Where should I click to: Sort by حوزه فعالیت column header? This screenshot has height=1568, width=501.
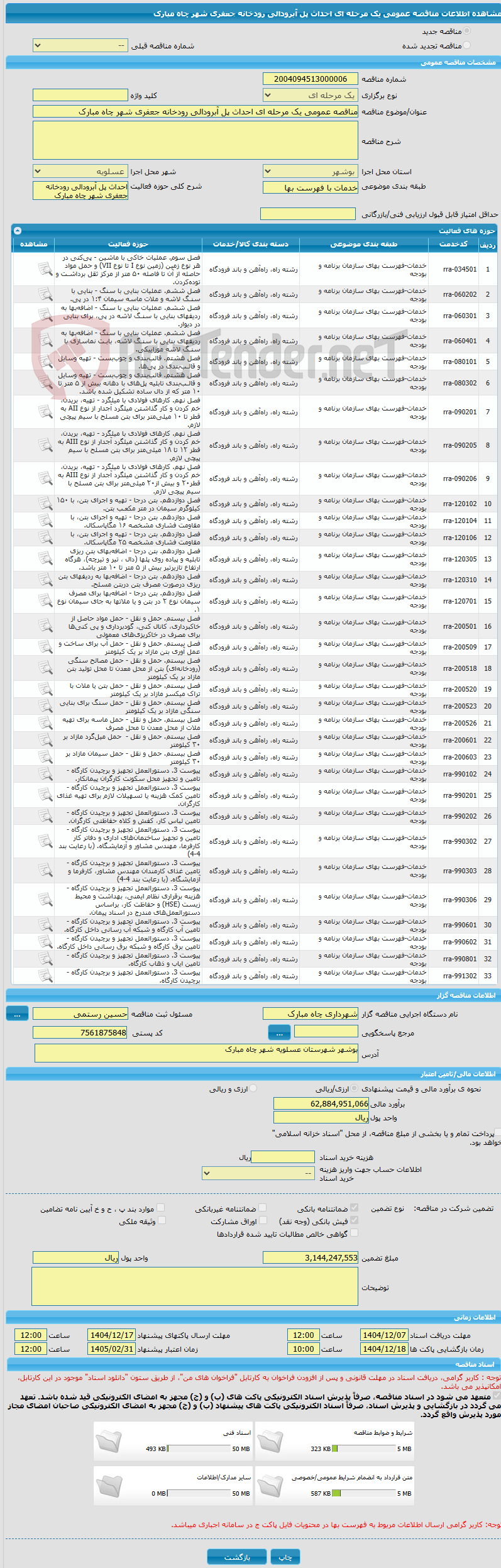[x=128, y=244]
